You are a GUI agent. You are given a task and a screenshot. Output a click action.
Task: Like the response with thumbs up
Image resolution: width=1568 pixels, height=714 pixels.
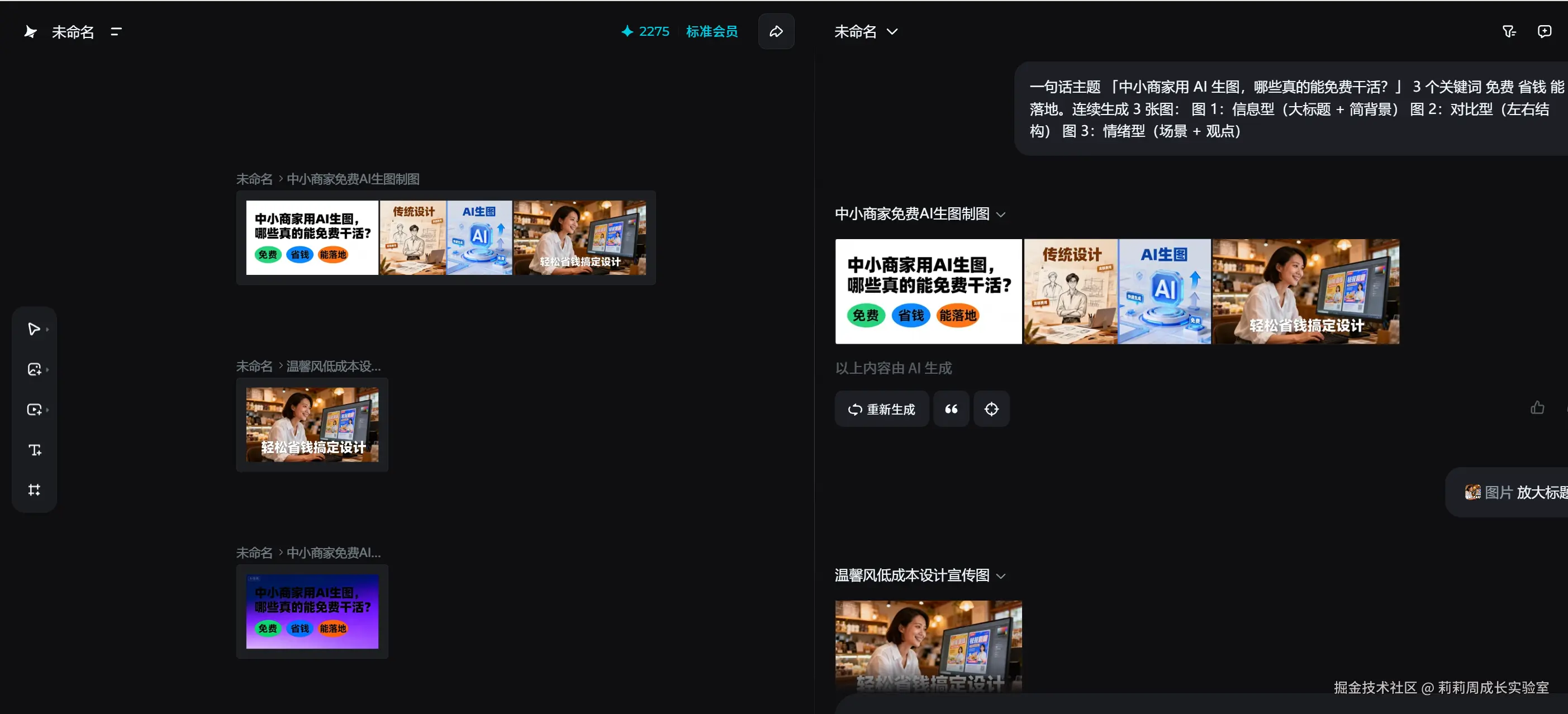coord(1537,408)
